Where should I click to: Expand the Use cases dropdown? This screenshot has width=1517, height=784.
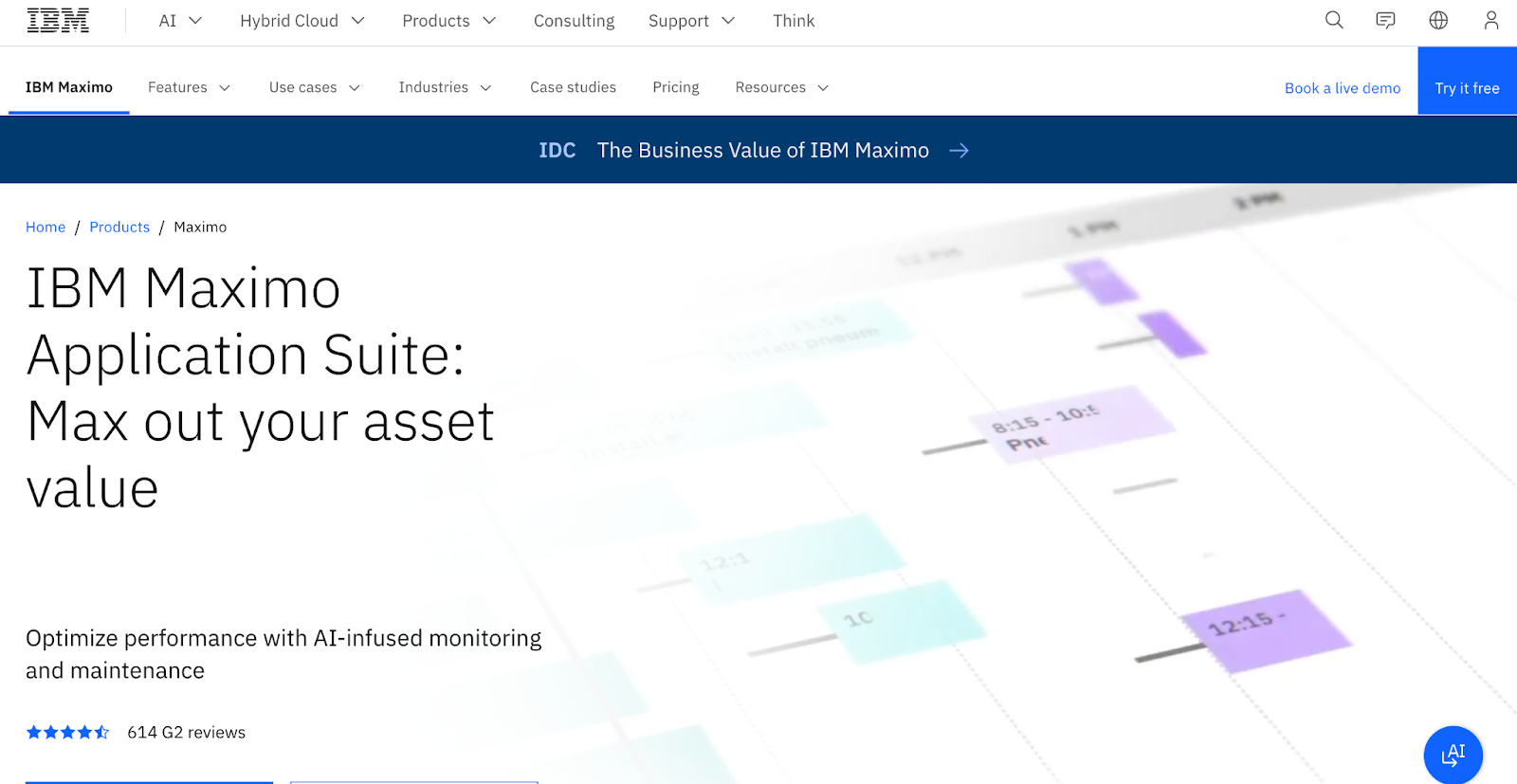[314, 87]
